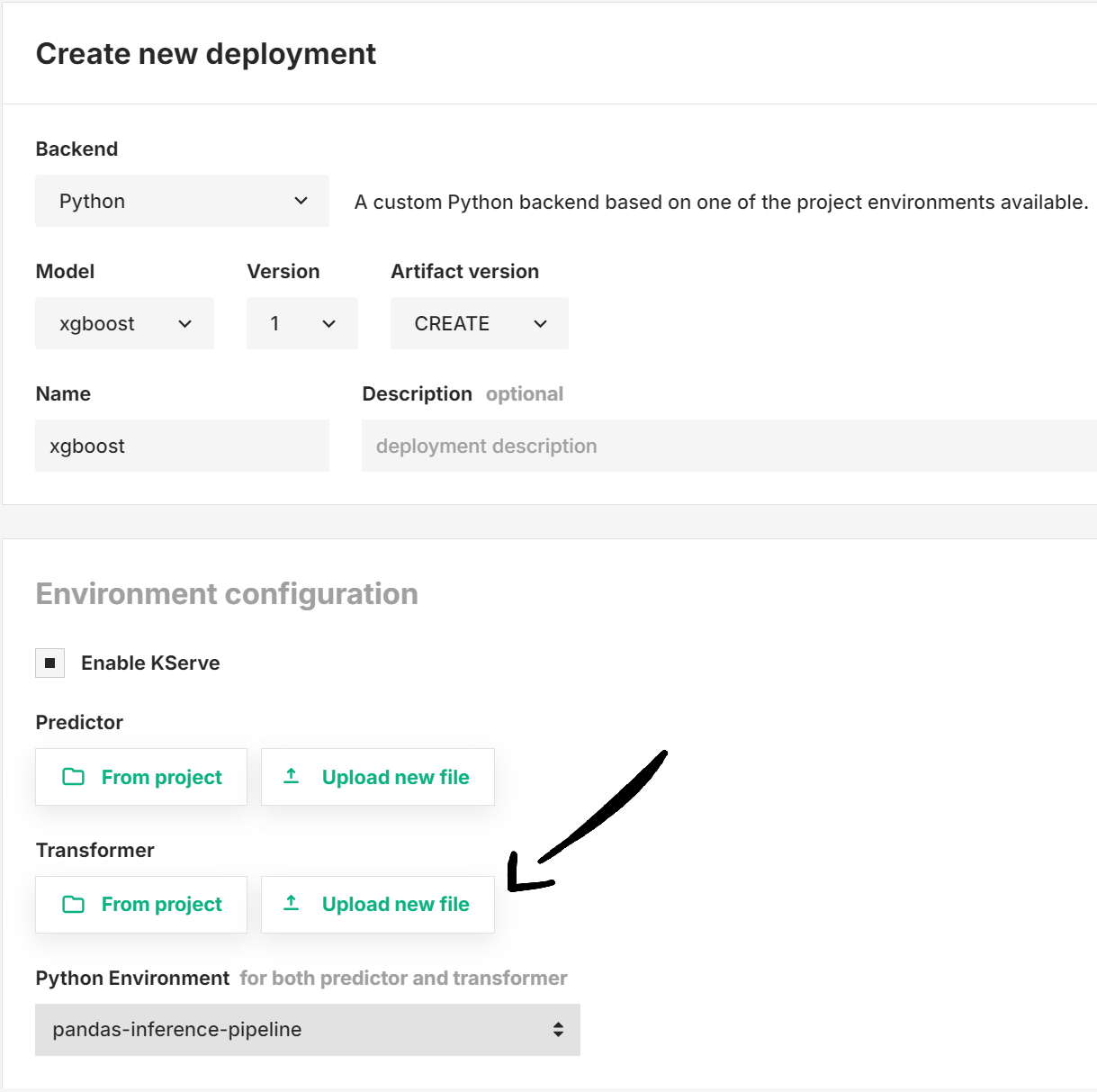Click the folder icon in Predictor's From project button

tap(74, 776)
